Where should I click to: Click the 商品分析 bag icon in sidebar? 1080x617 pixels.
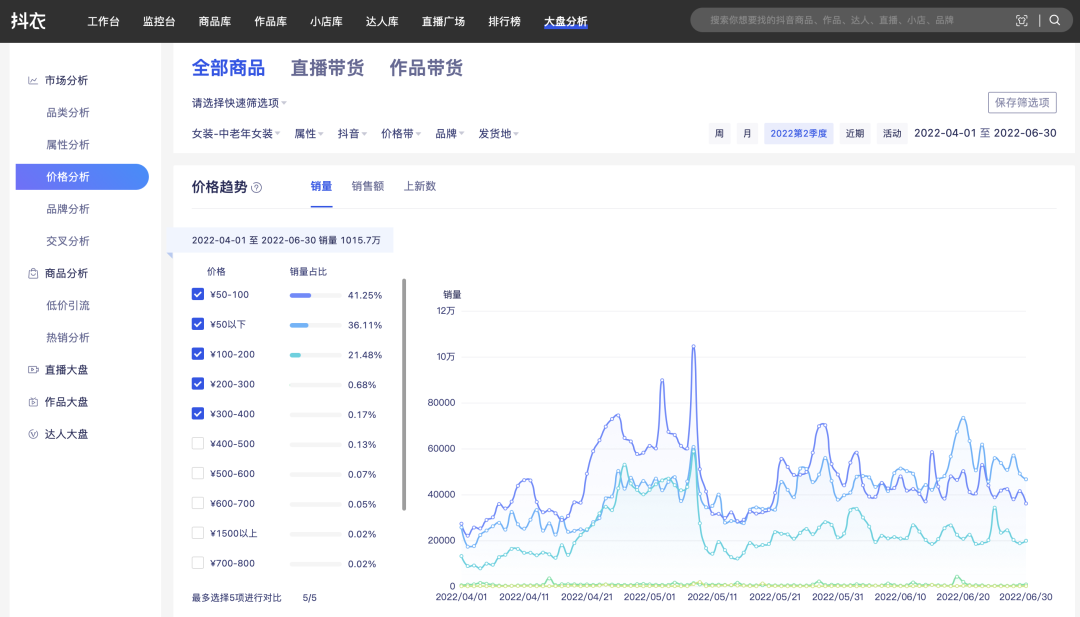point(33,273)
